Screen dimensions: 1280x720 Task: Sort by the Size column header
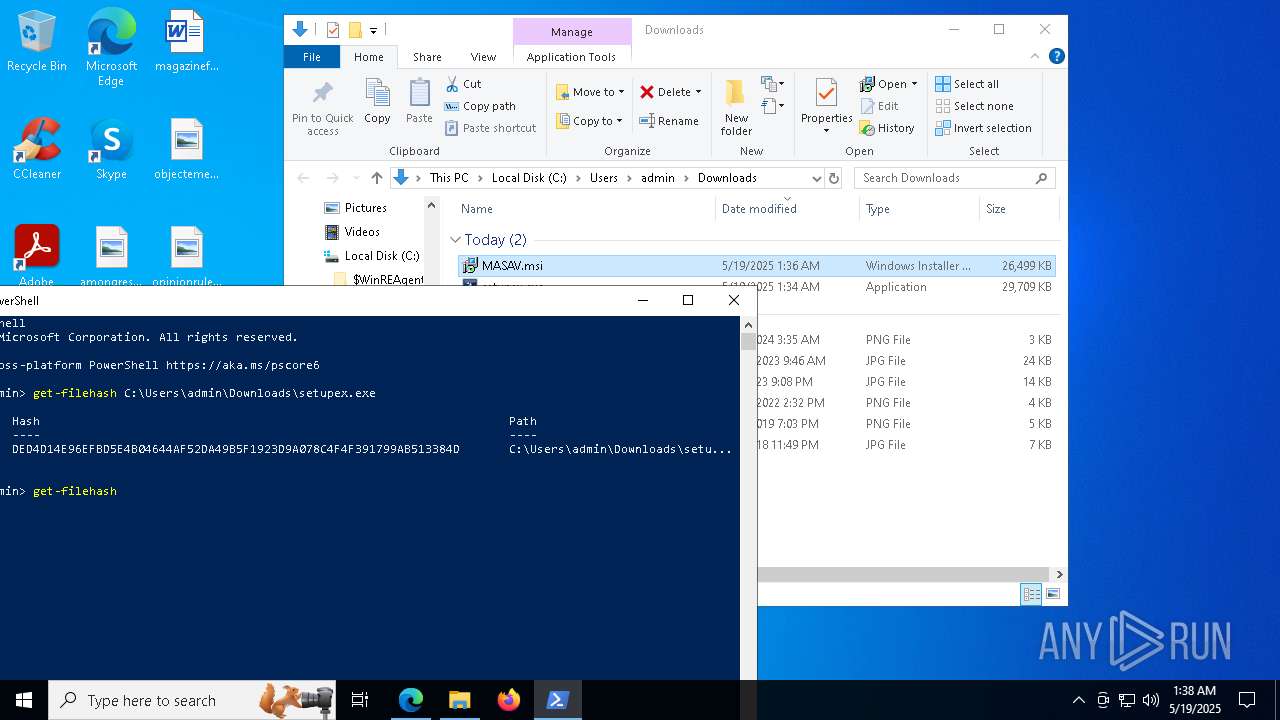coord(1017,209)
